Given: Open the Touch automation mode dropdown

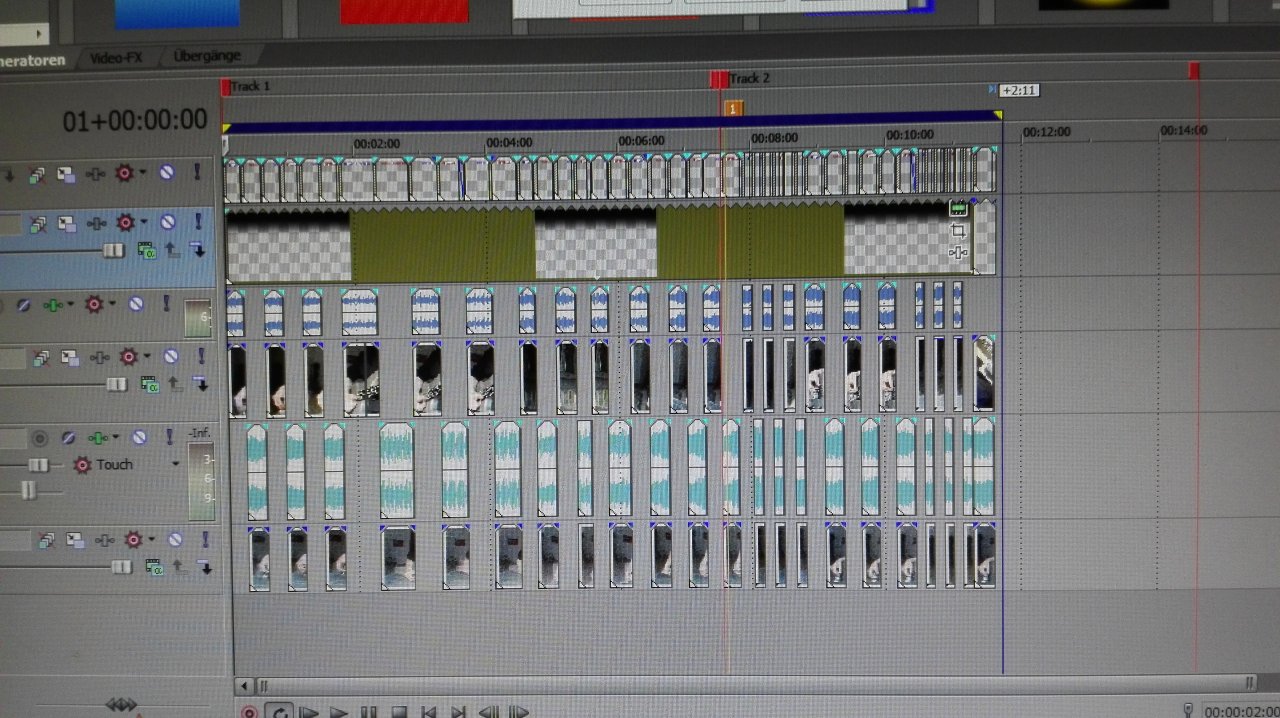Looking at the screenshot, I should click(175, 464).
